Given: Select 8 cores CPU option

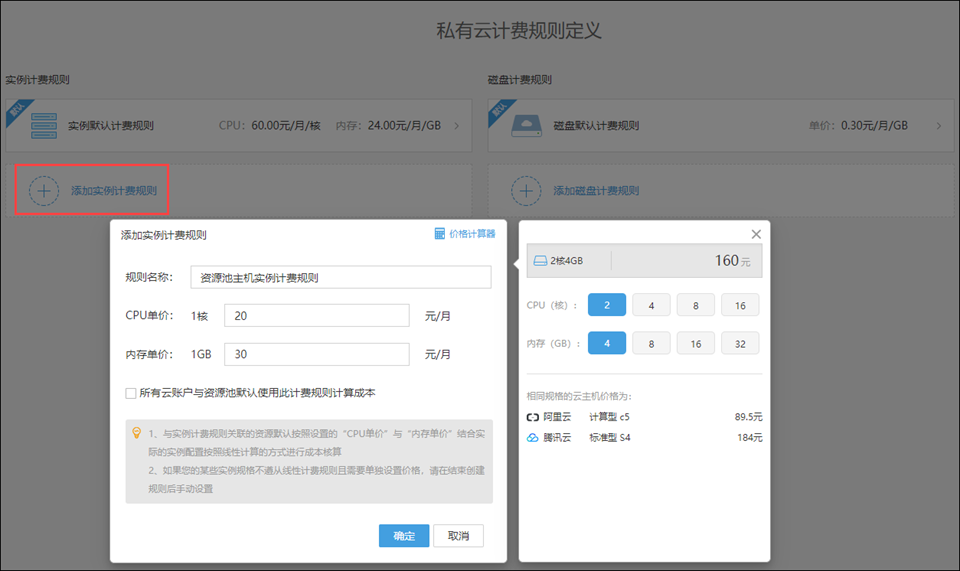Looking at the screenshot, I should tap(695, 305).
